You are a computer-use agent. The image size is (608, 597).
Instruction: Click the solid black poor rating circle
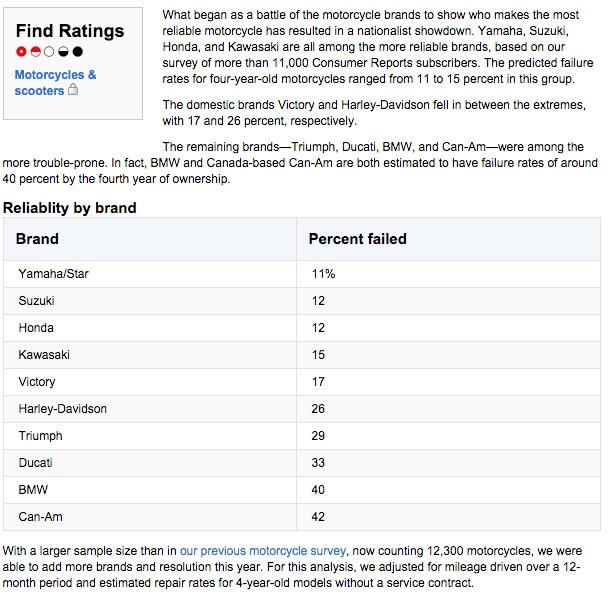[78, 52]
